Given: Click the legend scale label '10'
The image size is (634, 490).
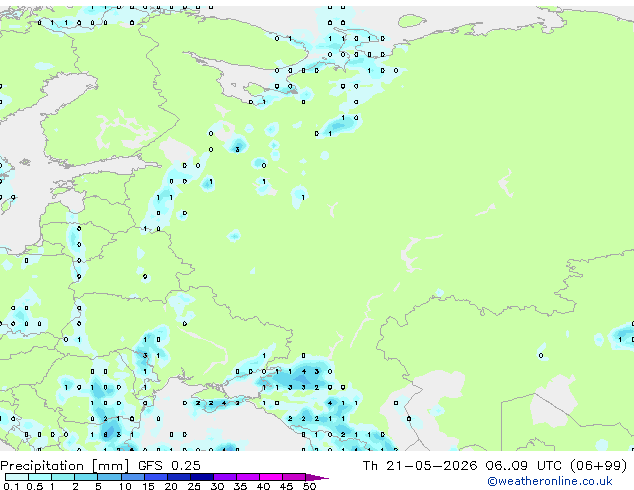Looking at the screenshot, I should (125, 486).
